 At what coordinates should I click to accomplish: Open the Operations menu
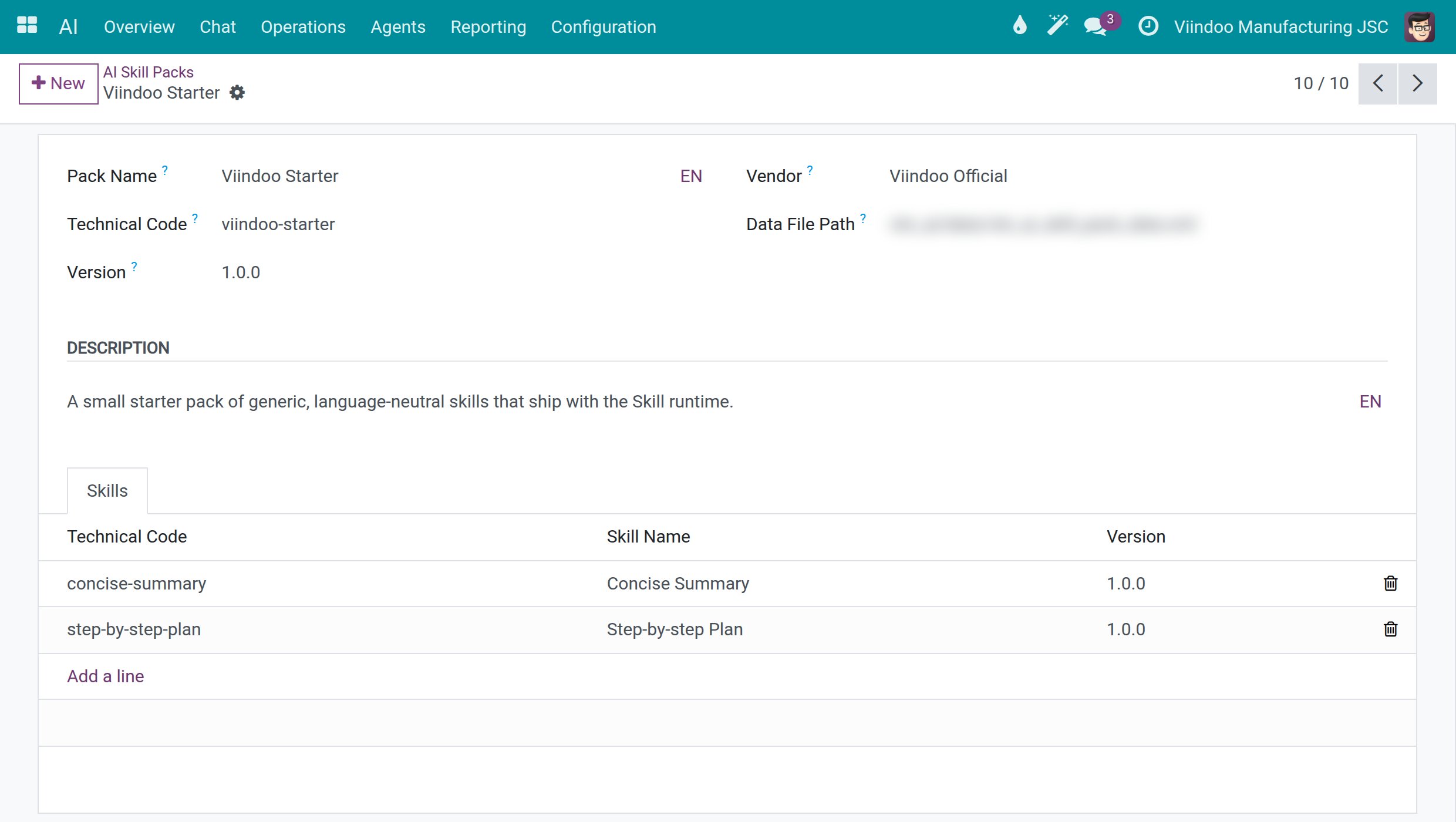click(x=303, y=26)
